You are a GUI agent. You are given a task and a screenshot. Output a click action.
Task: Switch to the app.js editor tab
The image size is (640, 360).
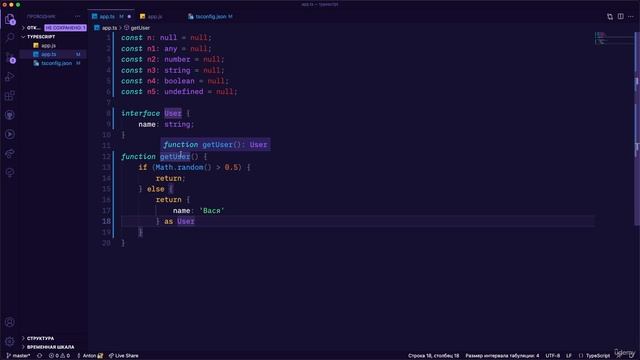coord(154,16)
